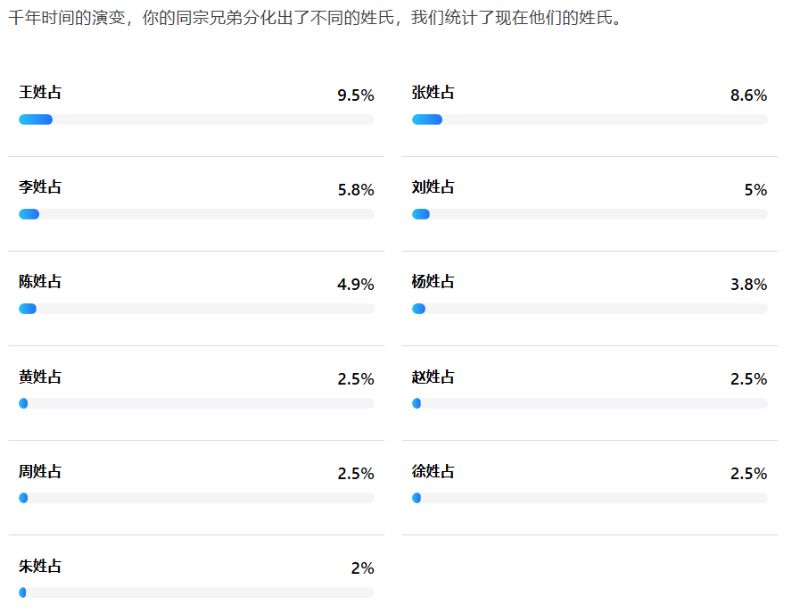
Task: Click the 徐姓占 surname label
Action: [433, 472]
